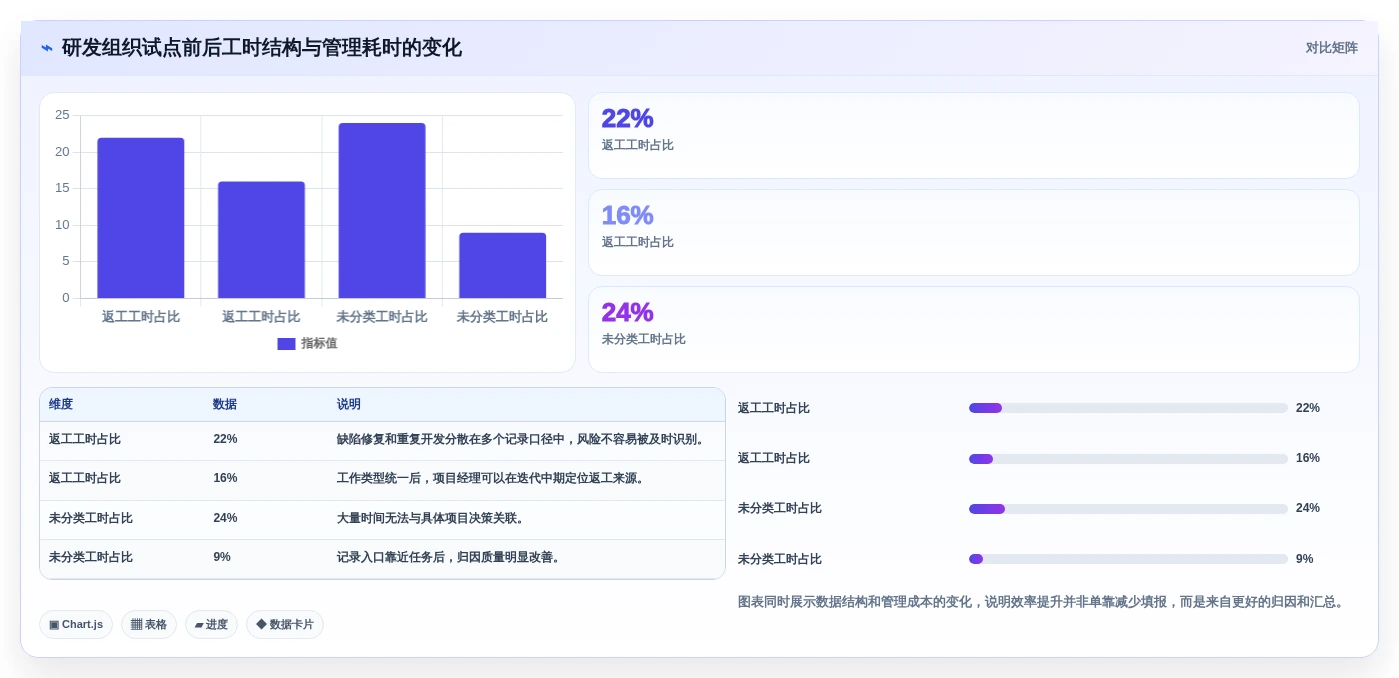Click 返工工时占比 label beside 16% progress bar
This screenshot has height=678, width=1399.
click(774, 459)
